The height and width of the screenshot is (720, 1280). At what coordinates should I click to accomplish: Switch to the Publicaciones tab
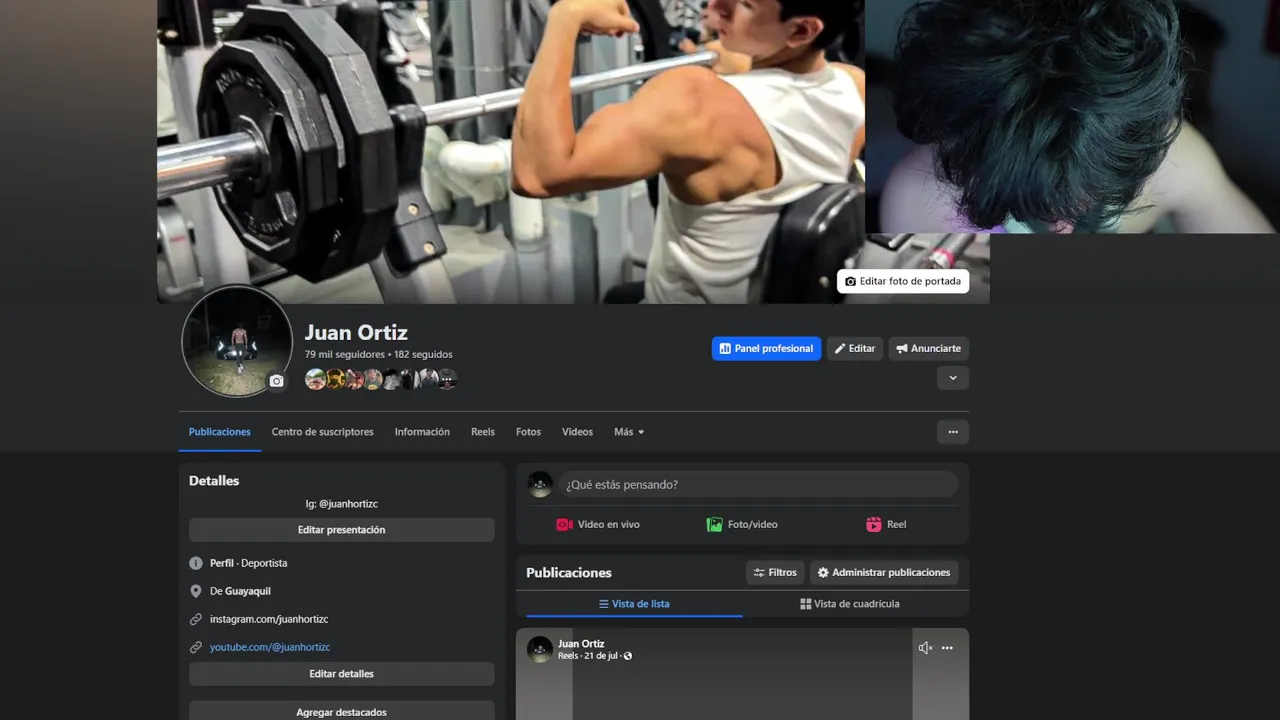click(220, 432)
